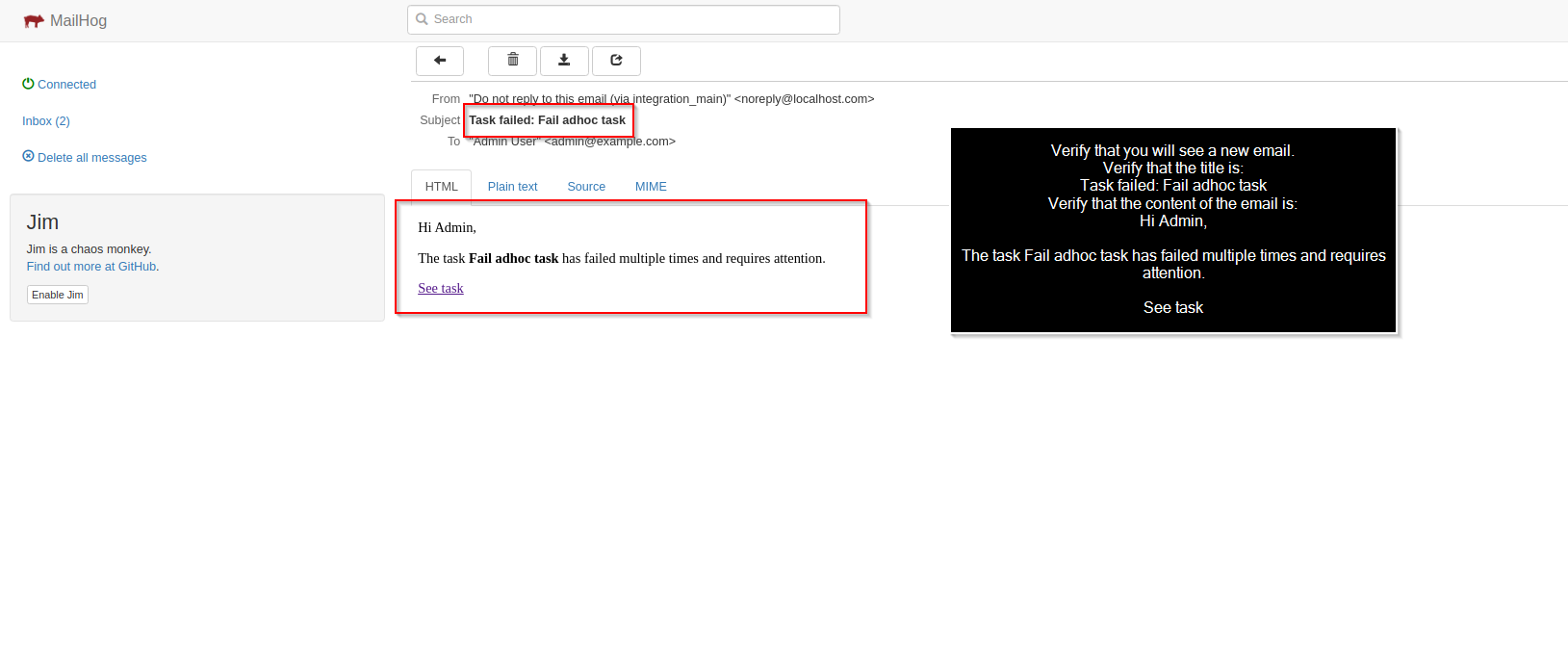Release the message with share-arrow icon

616,61
